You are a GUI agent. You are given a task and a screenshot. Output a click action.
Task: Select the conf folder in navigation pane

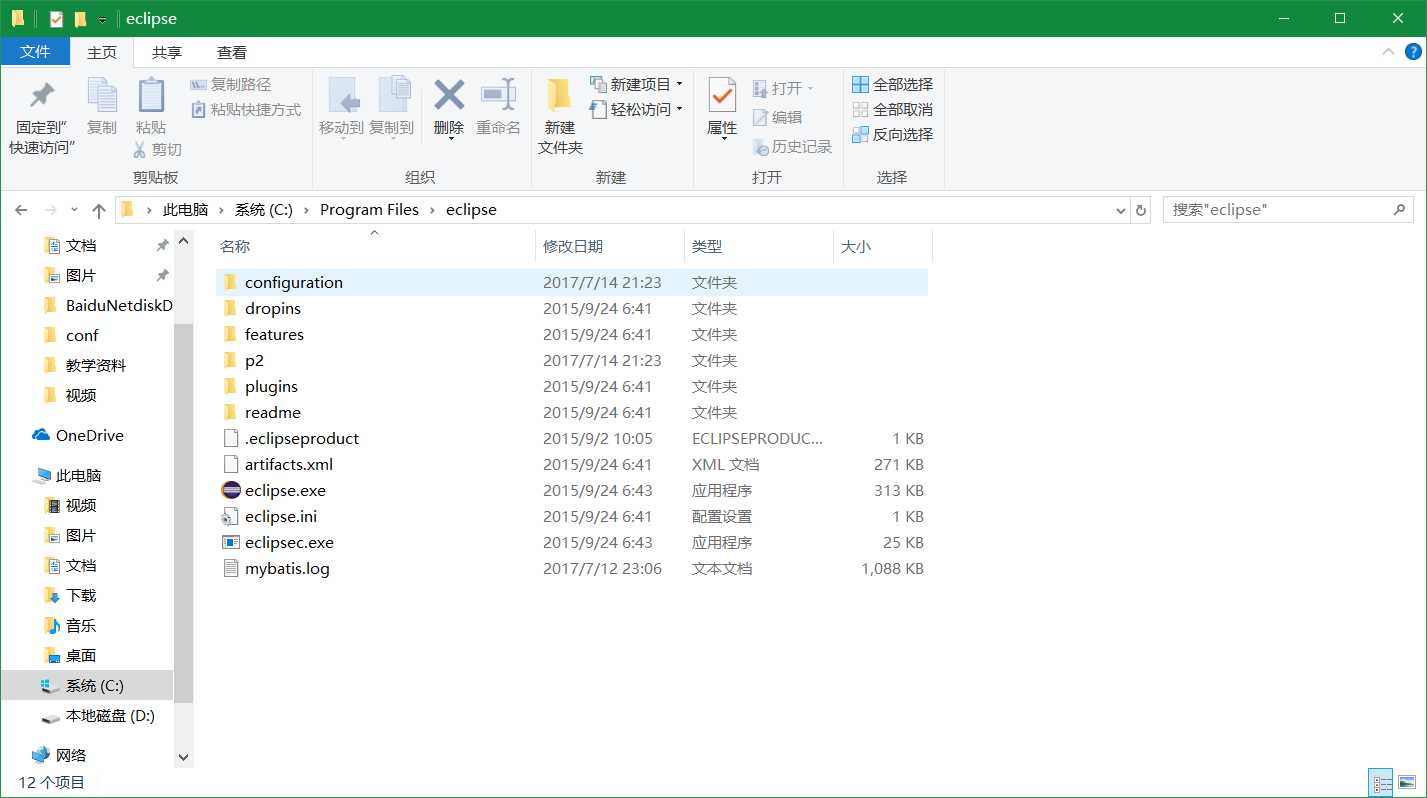click(x=82, y=335)
